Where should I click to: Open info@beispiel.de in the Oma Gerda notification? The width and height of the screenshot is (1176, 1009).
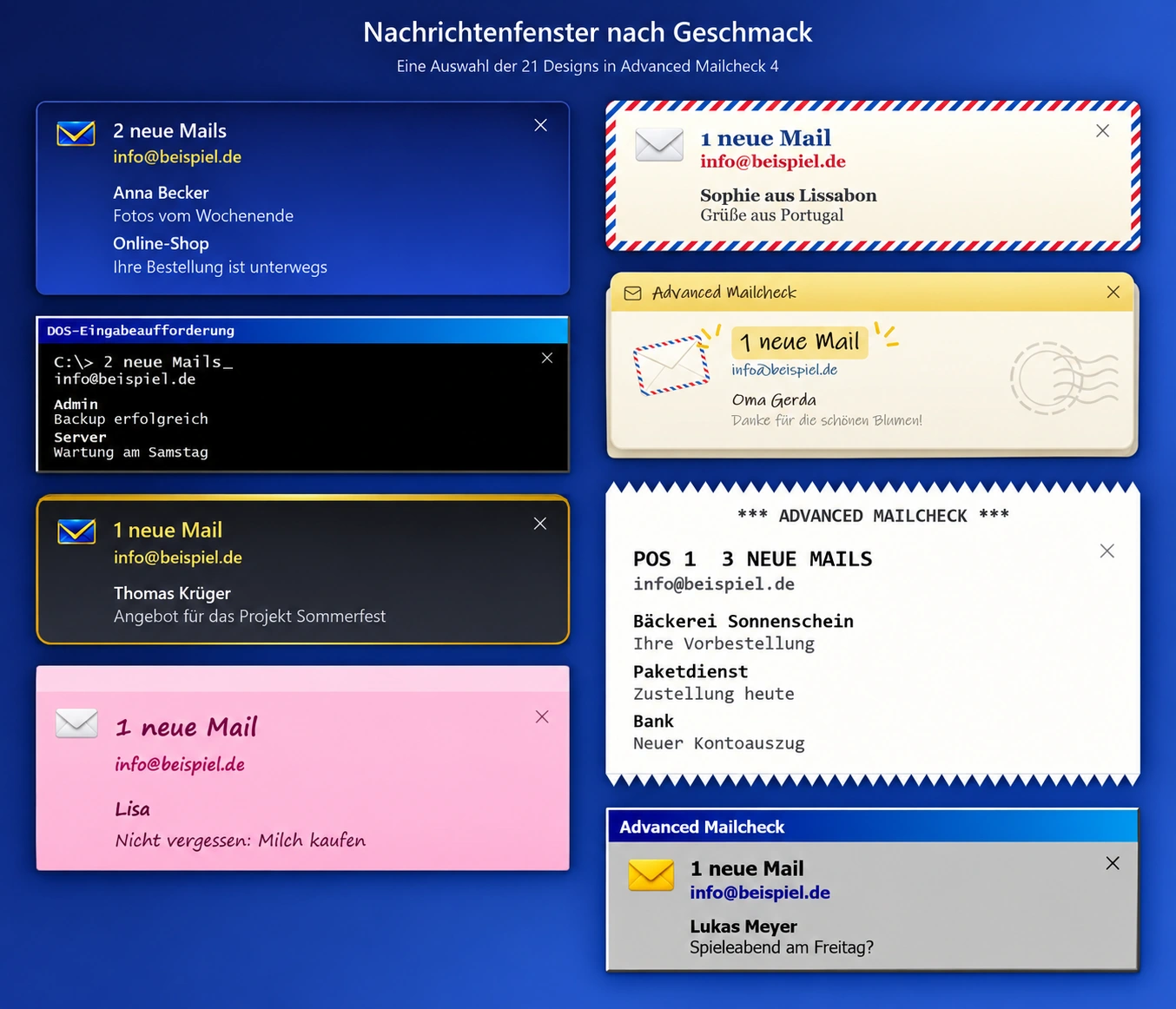(x=784, y=370)
